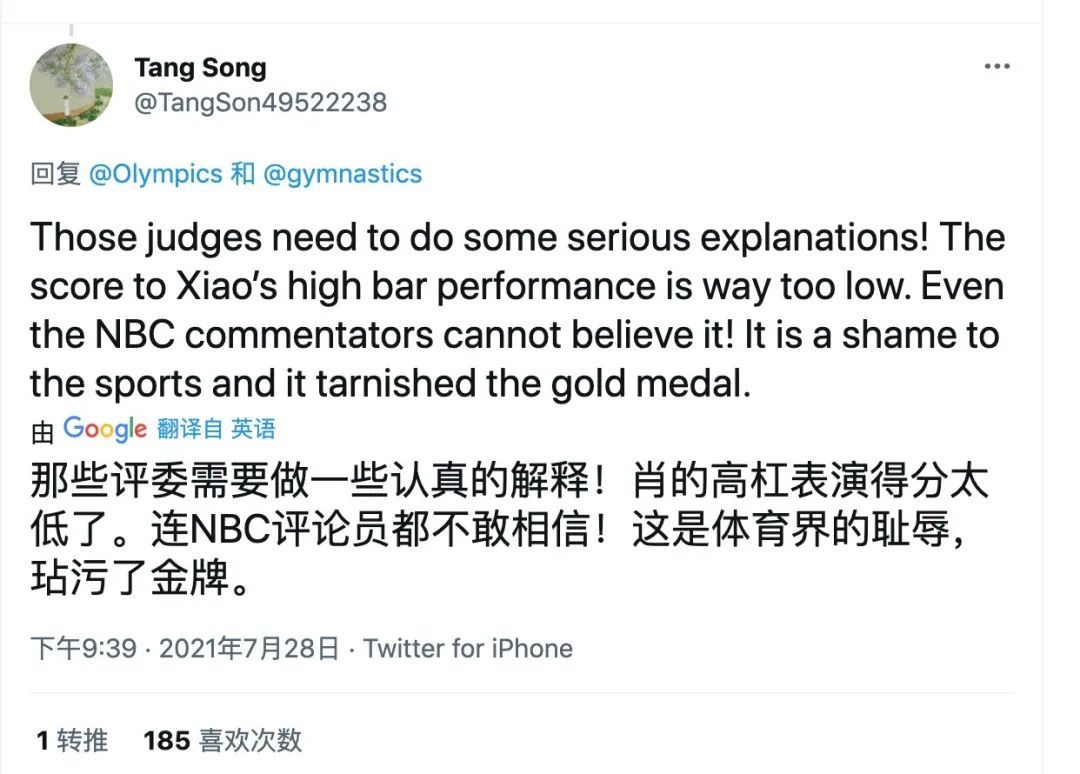
Task: View the 185 喜欢次数 likes count
Action: point(222,742)
